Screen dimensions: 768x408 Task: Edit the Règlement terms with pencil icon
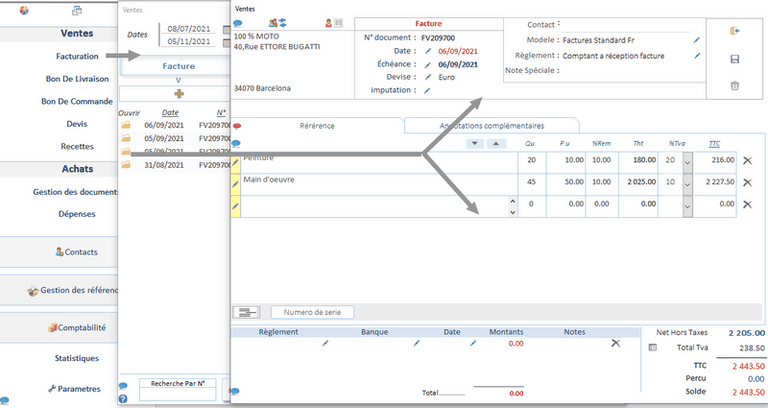696,56
